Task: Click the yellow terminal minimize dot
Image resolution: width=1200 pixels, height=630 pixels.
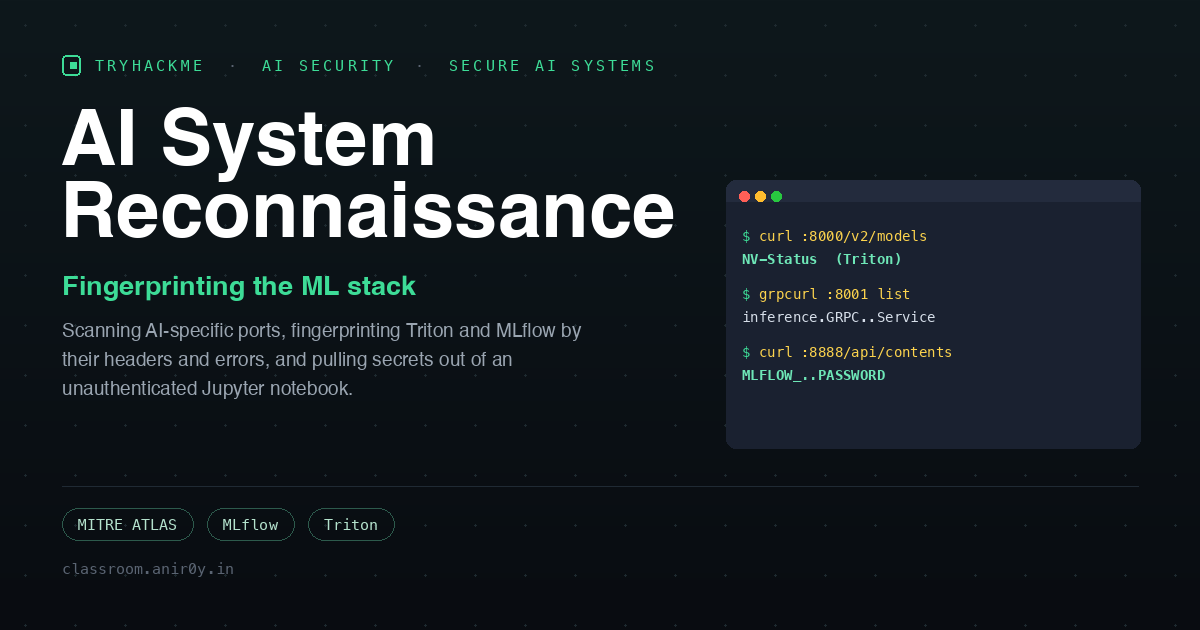Action: click(x=760, y=196)
